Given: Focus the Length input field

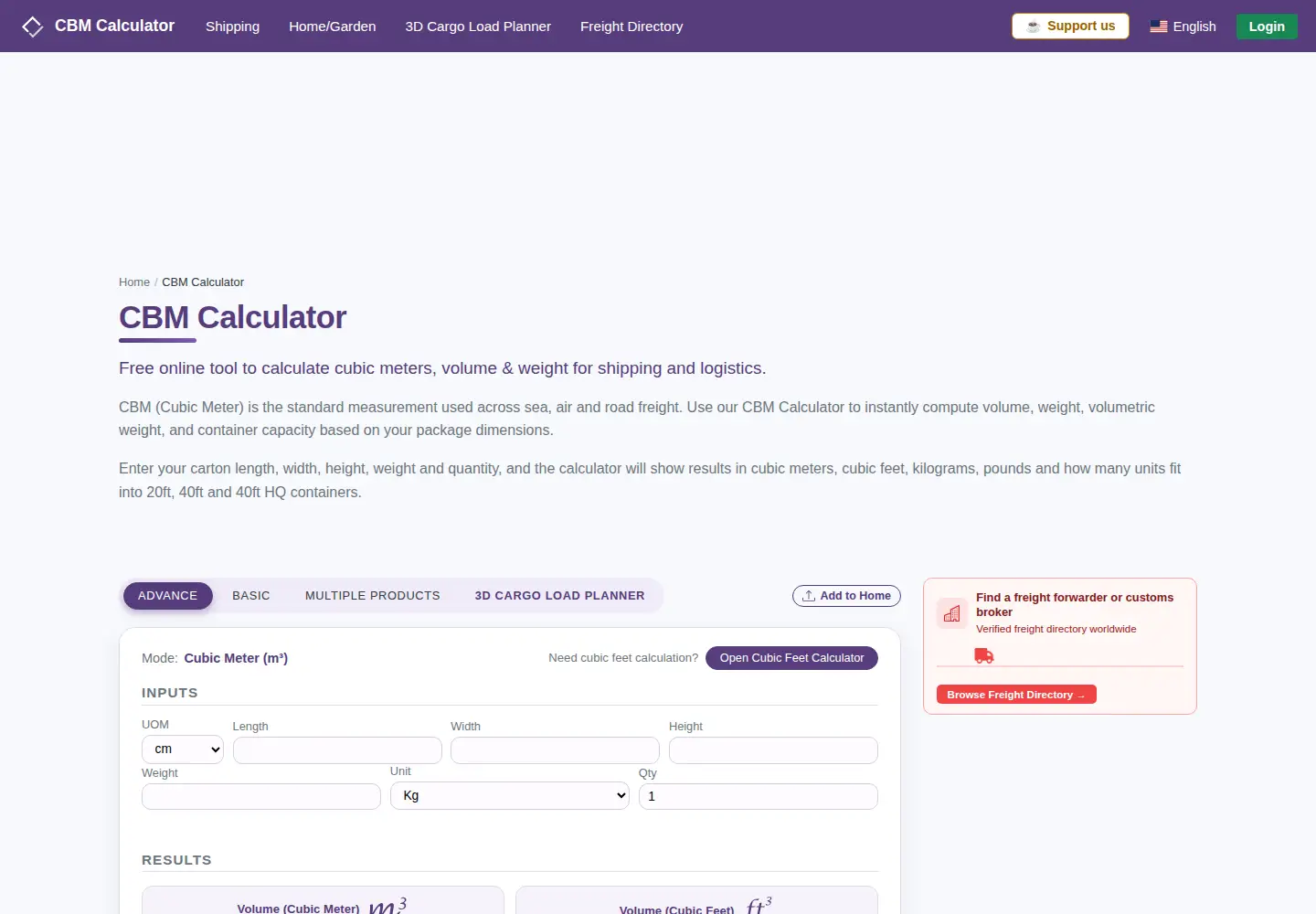Looking at the screenshot, I should pos(337,750).
